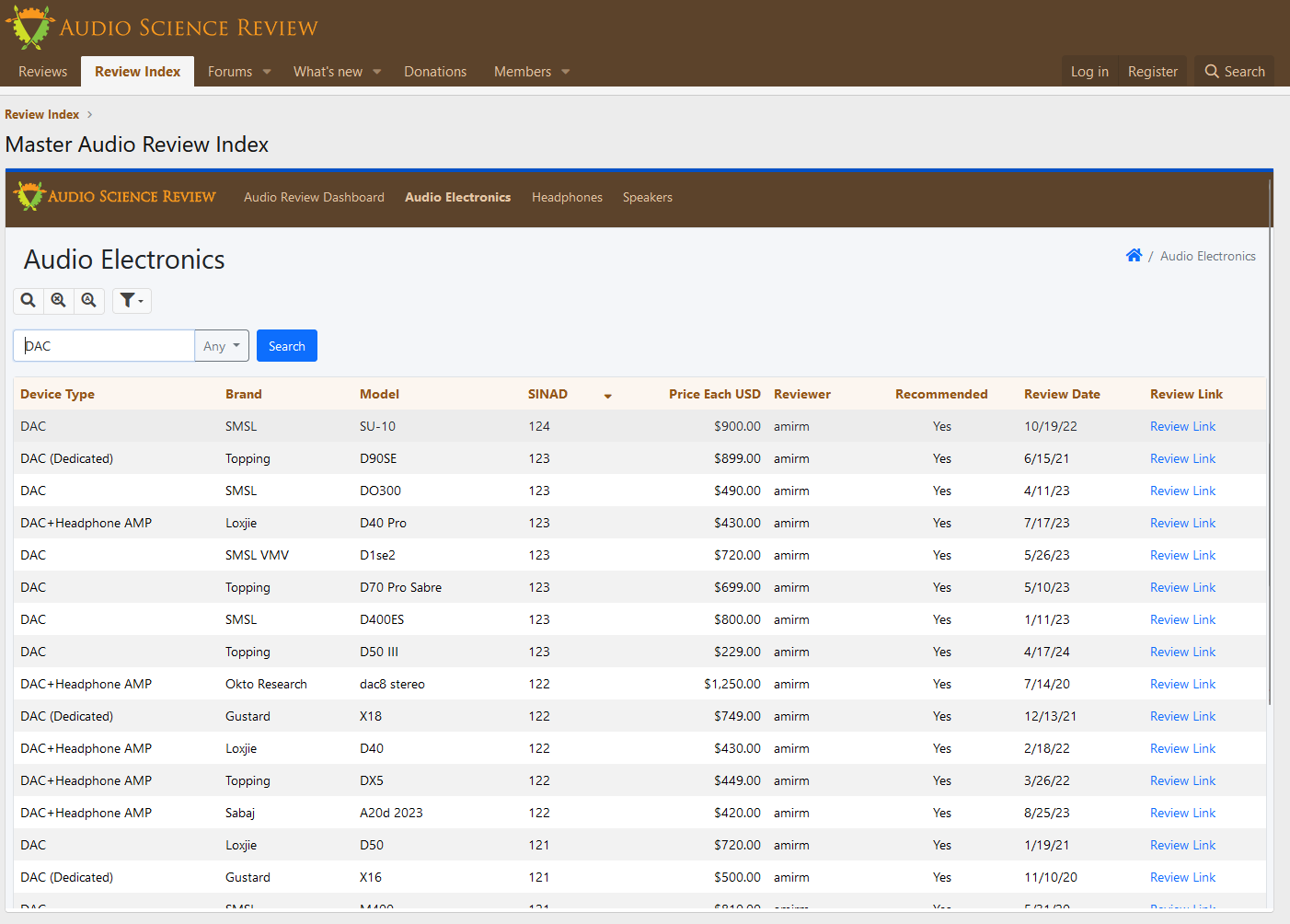Open the Members tab

(523, 71)
